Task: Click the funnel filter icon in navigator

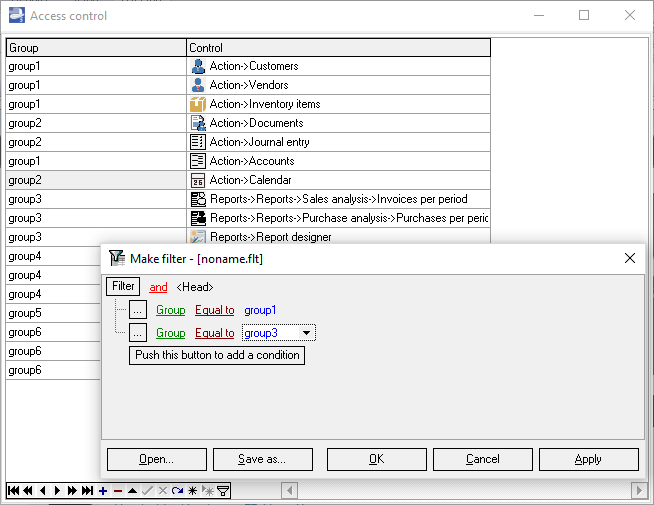Action: (223, 491)
